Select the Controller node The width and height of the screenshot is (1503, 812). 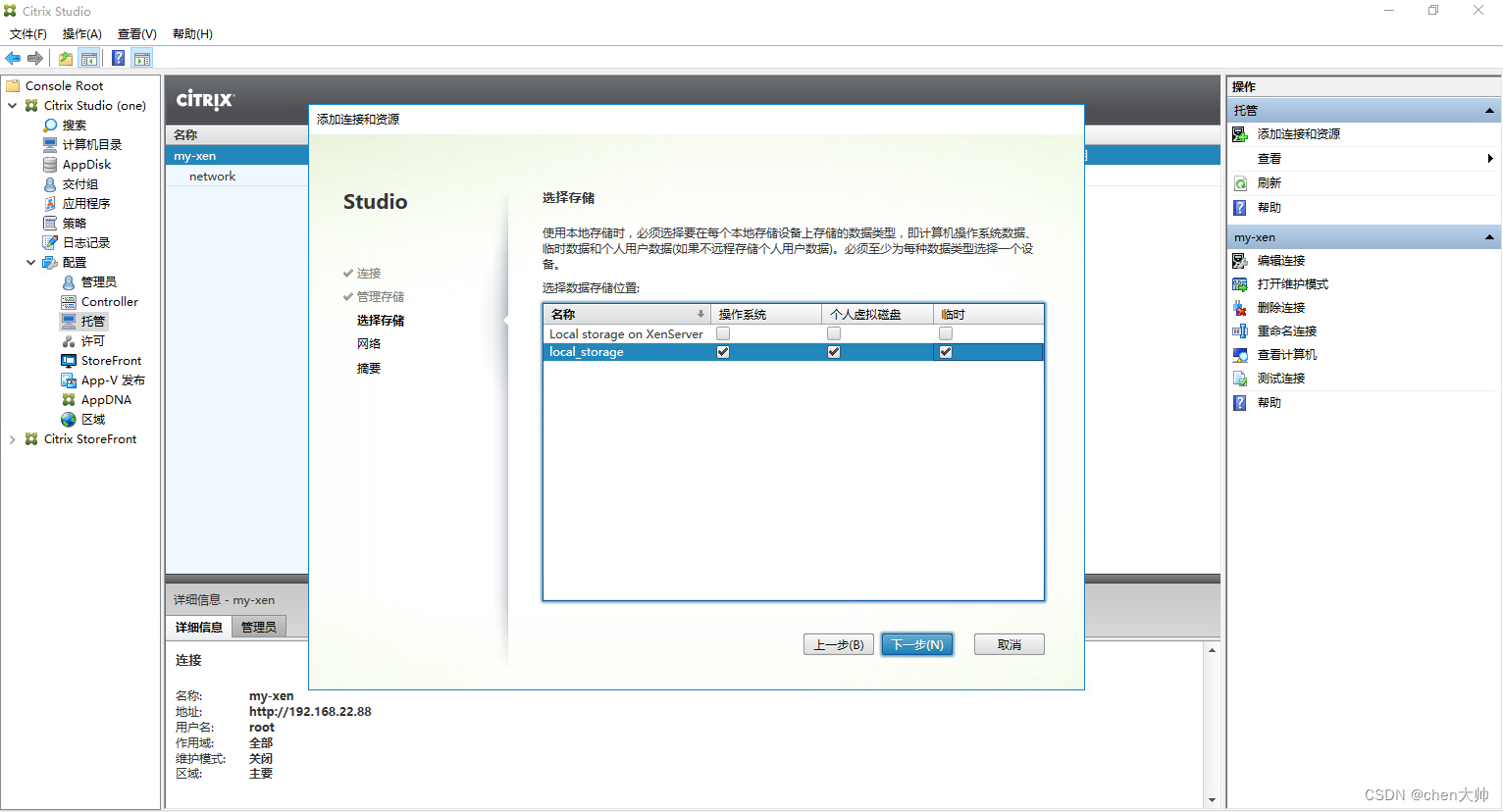[110, 302]
